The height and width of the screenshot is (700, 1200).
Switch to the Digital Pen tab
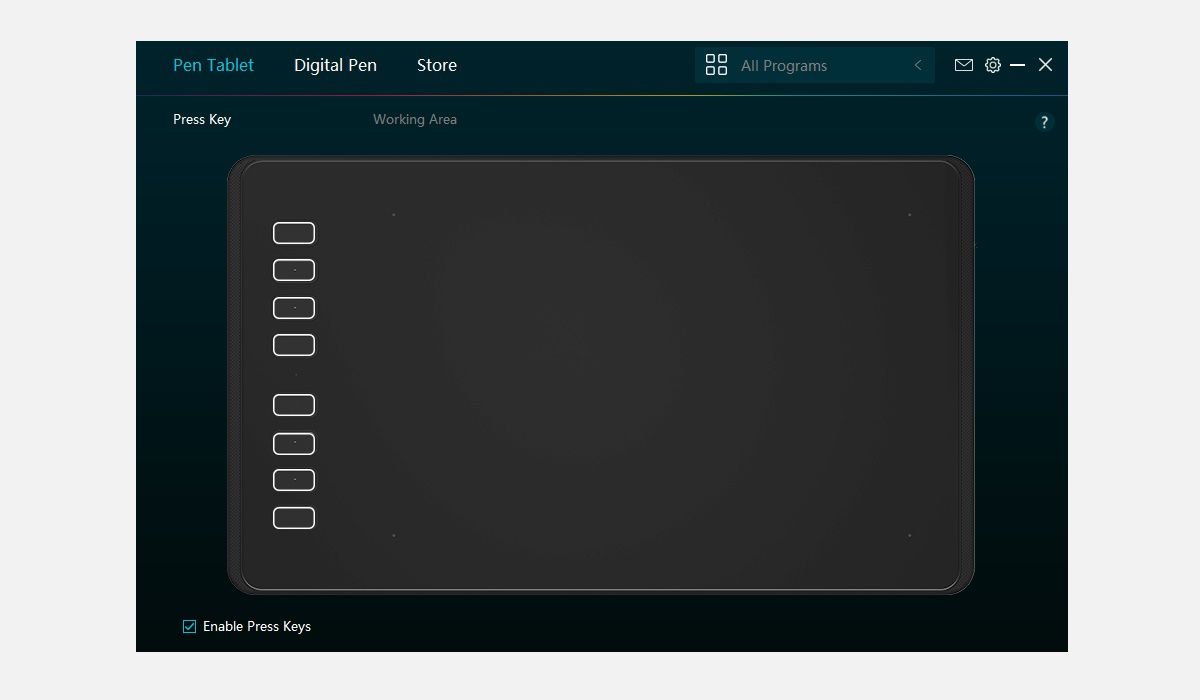coord(335,65)
